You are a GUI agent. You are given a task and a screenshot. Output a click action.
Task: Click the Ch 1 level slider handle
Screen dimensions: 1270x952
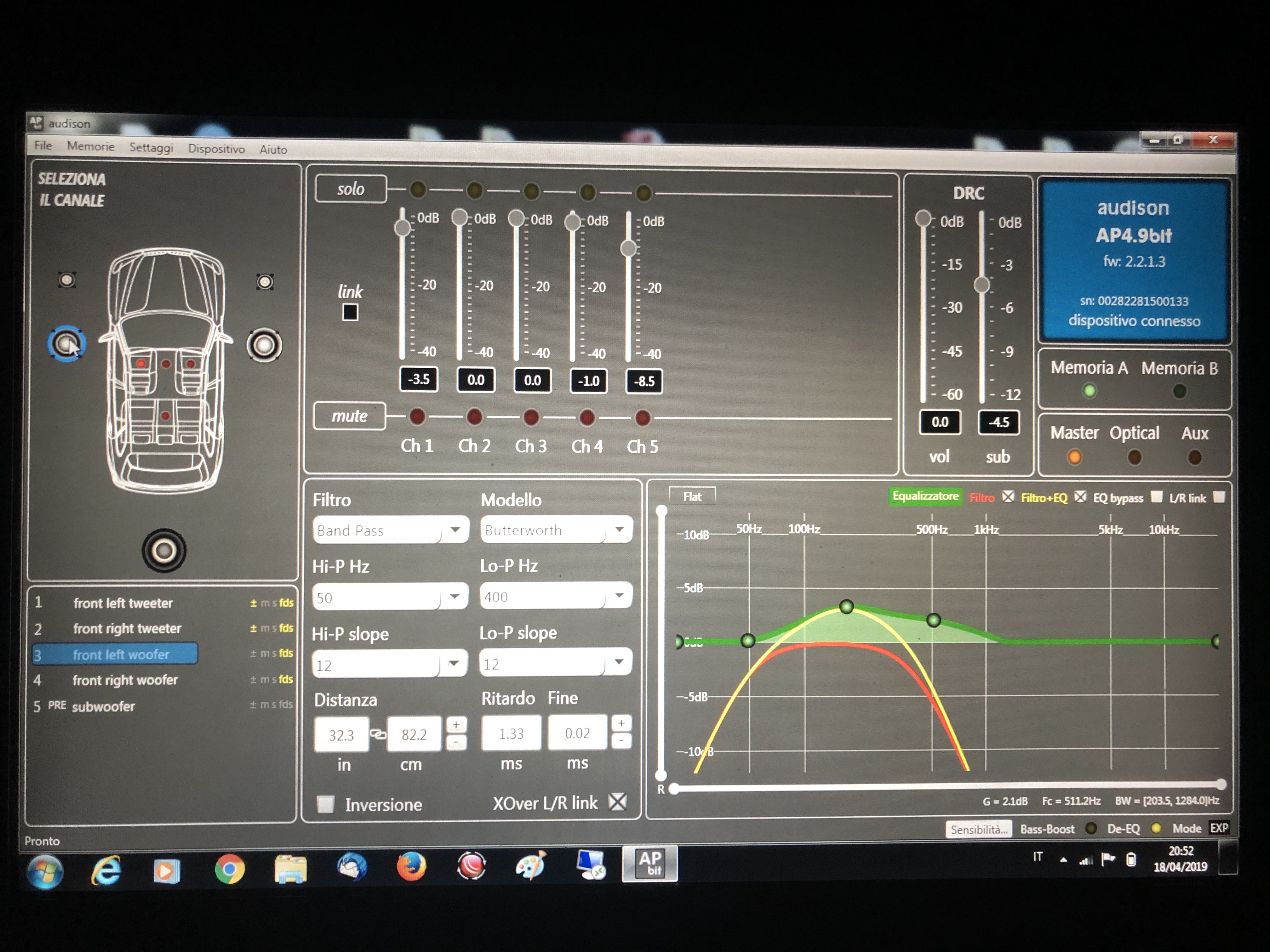pos(403,228)
